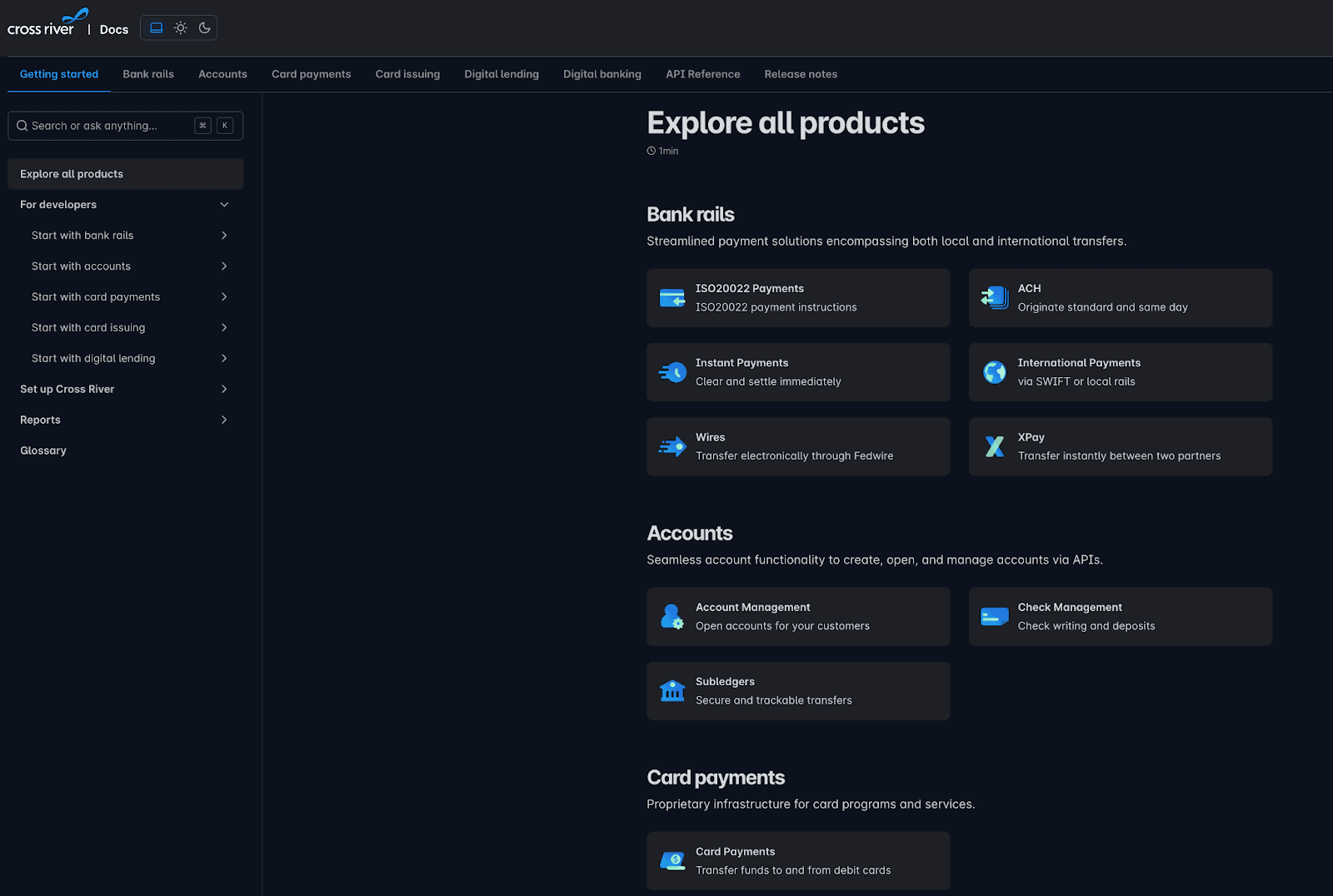The image size is (1333, 896).
Task: Switch to system theme mode
Action: [156, 28]
